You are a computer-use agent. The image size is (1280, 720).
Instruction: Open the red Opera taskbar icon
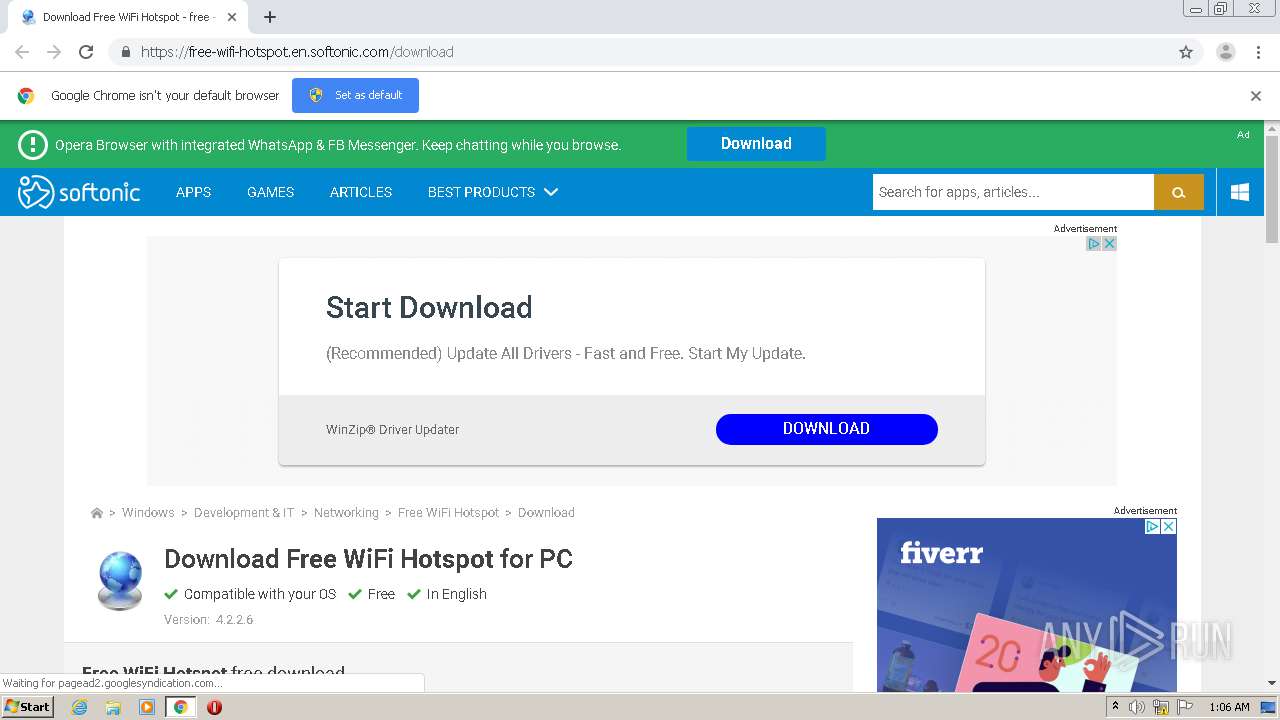click(214, 707)
